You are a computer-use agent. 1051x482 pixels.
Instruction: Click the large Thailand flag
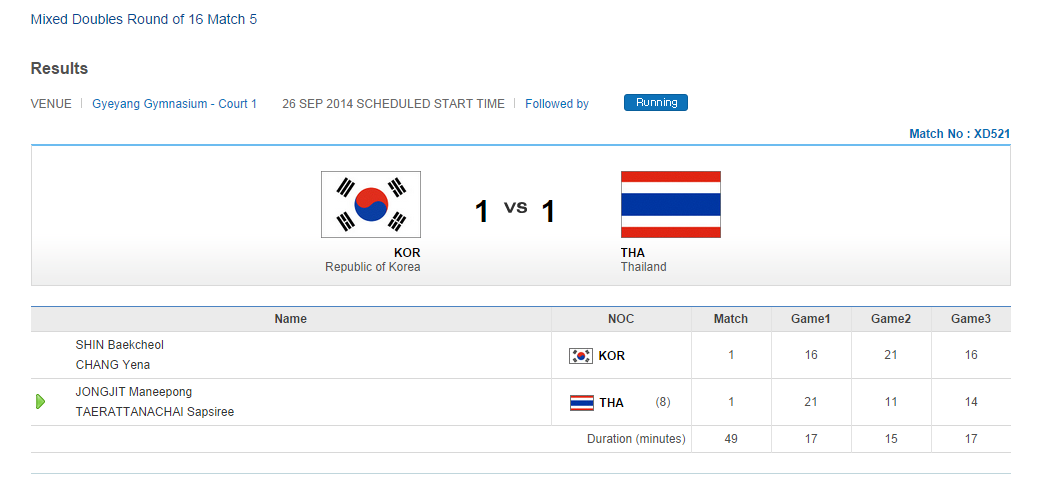[670, 205]
